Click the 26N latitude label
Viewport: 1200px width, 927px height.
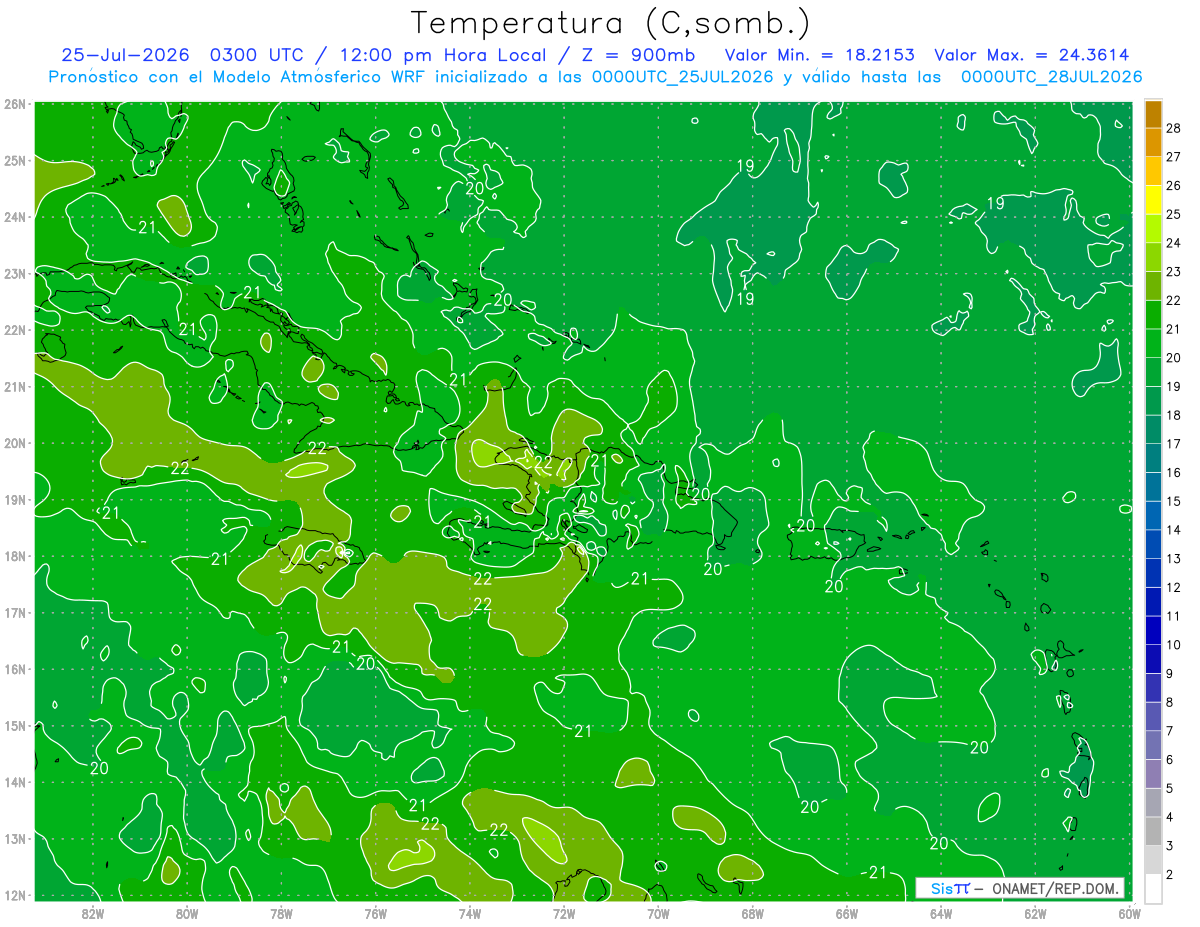tap(15, 104)
